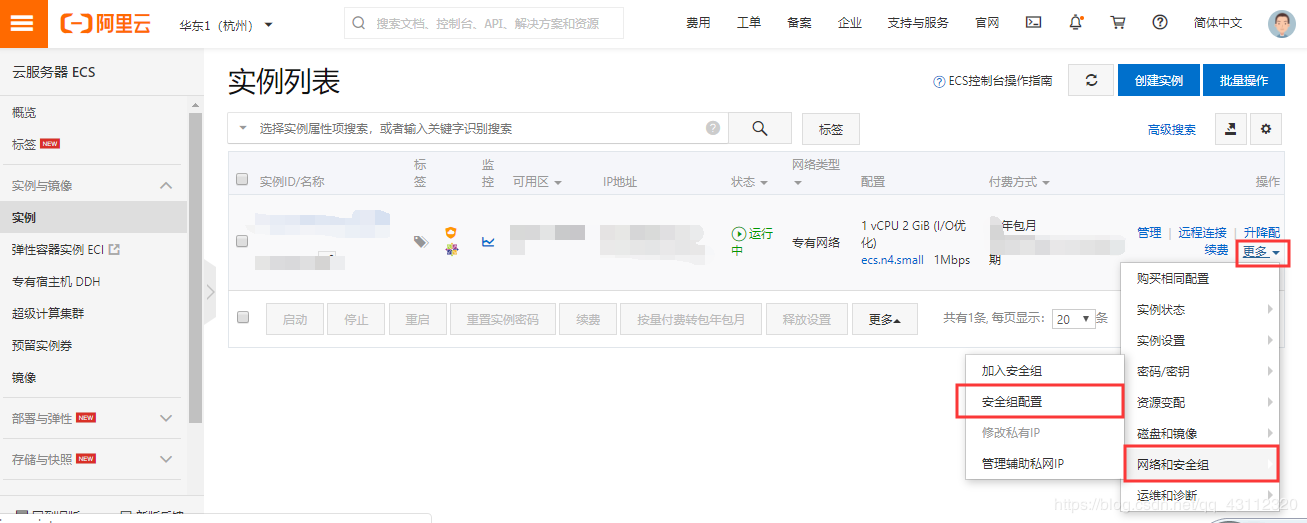Screen dimensions: 1307x523
Task: Open the 简体中文 language selector
Action: coord(1217,22)
